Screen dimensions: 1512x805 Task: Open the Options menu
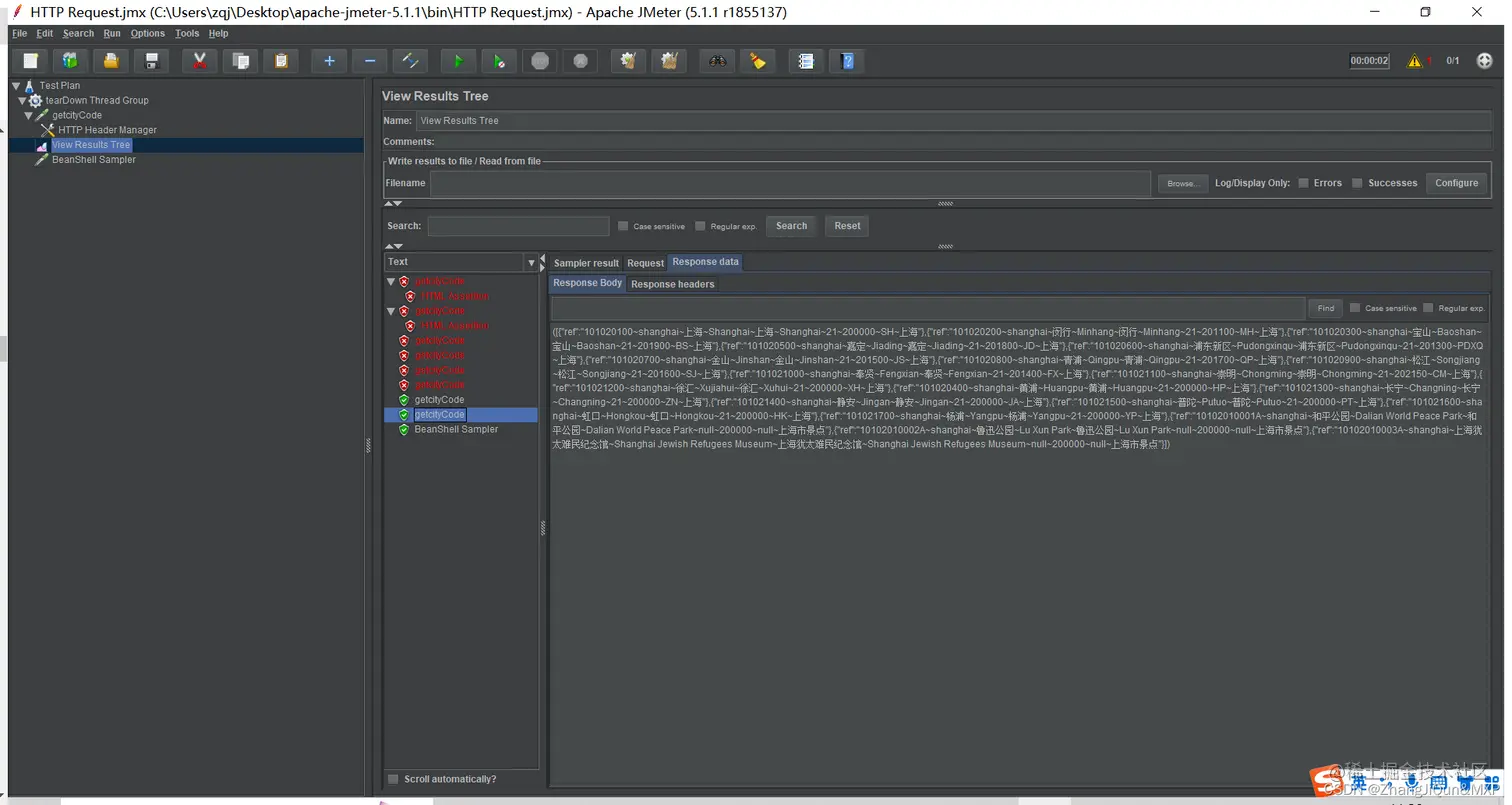click(147, 33)
